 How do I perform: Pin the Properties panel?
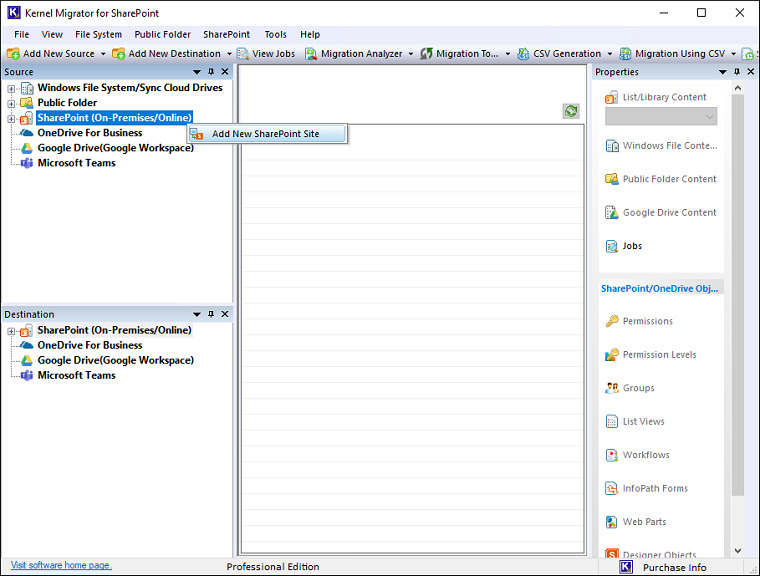737,72
